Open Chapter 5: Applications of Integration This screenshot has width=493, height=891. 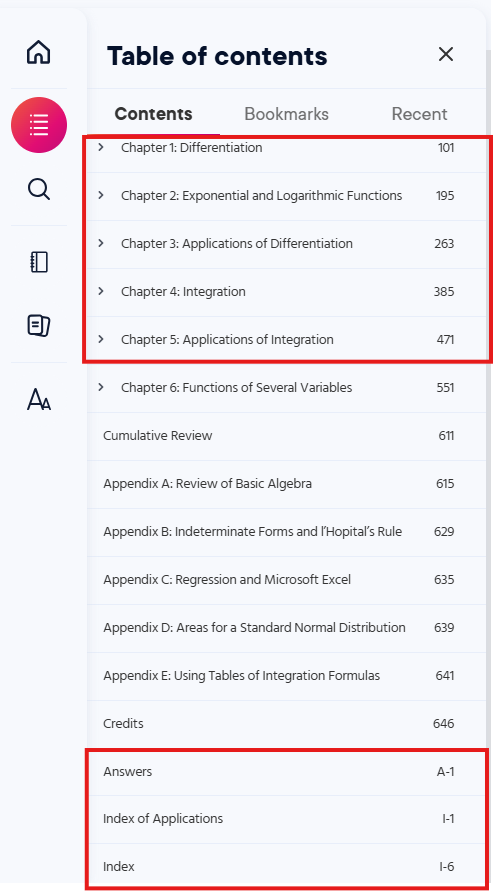(x=227, y=340)
